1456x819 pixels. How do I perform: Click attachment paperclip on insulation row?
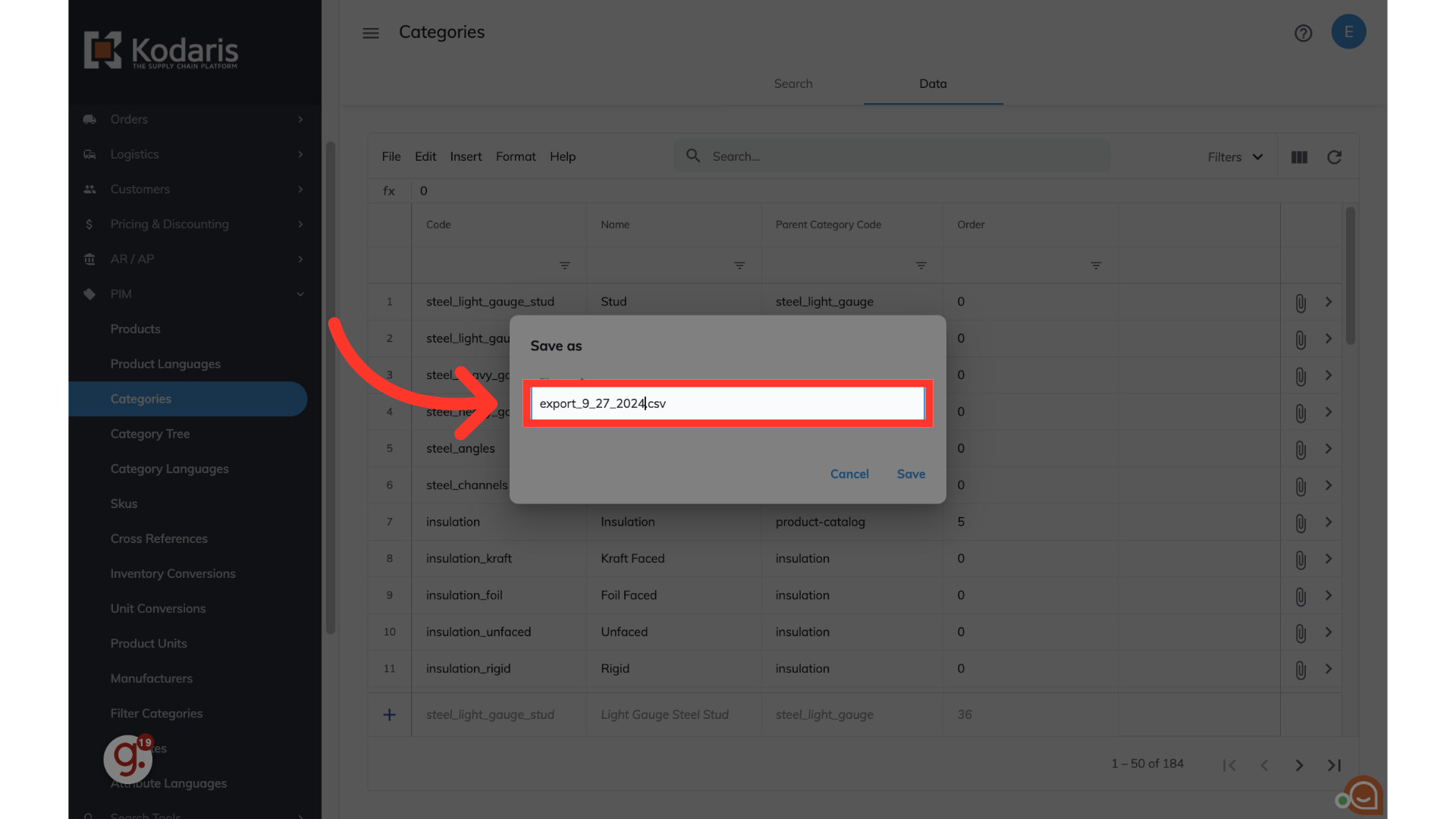coord(1300,522)
